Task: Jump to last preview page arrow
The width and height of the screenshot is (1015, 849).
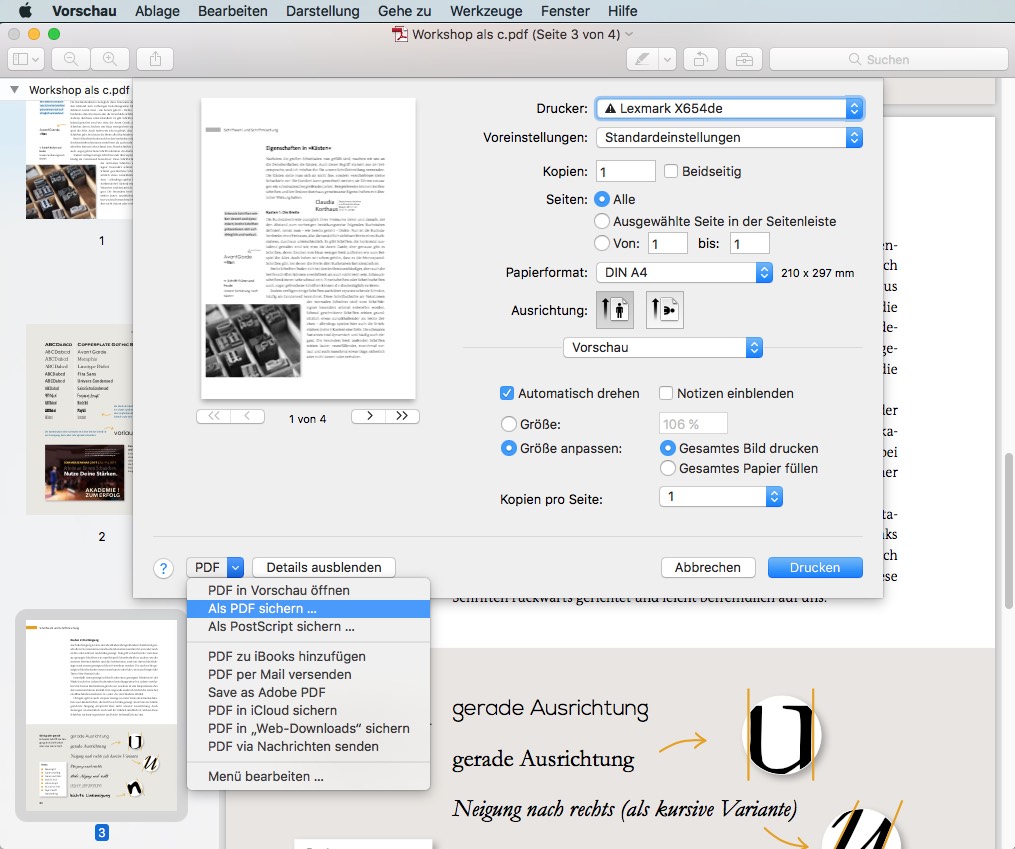Action: [x=402, y=416]
